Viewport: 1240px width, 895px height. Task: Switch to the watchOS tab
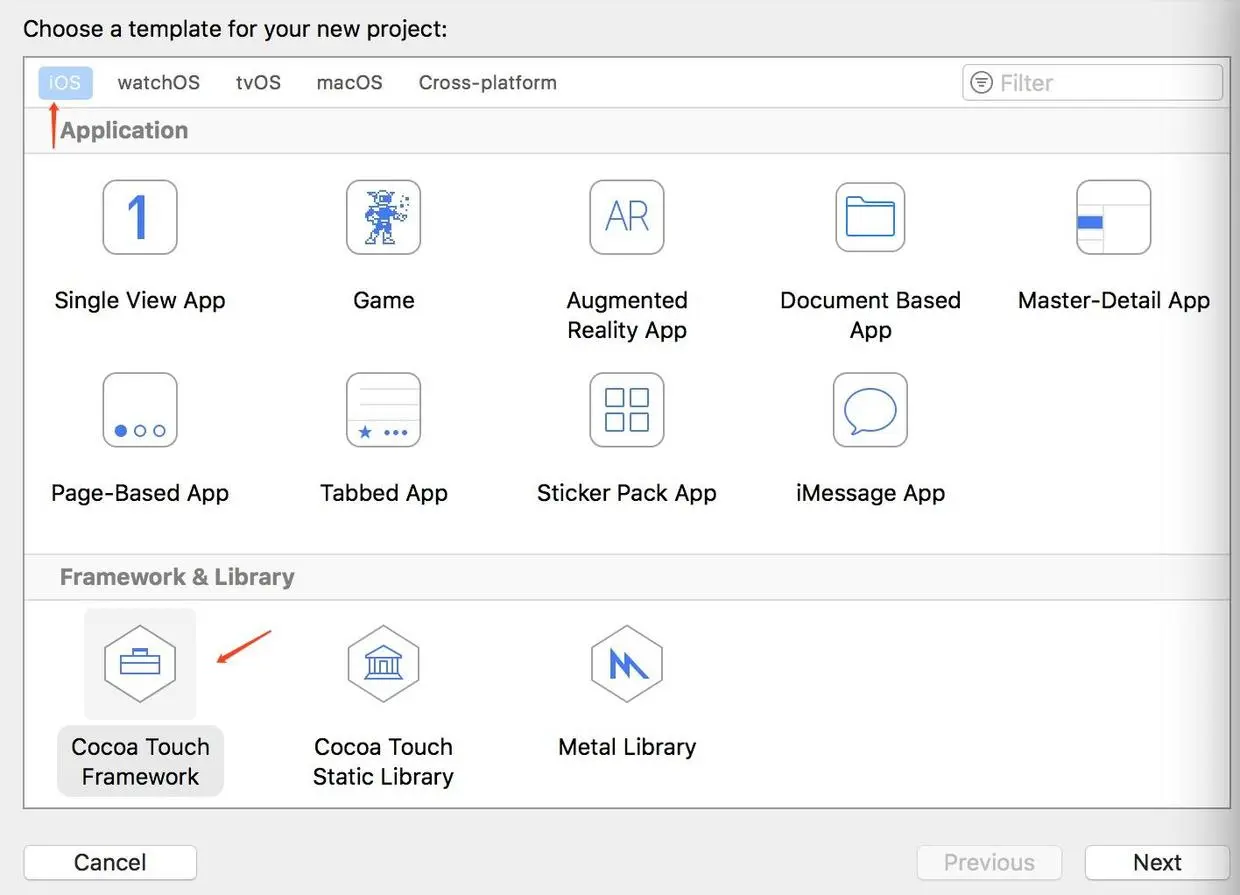[x=159, y=83]
